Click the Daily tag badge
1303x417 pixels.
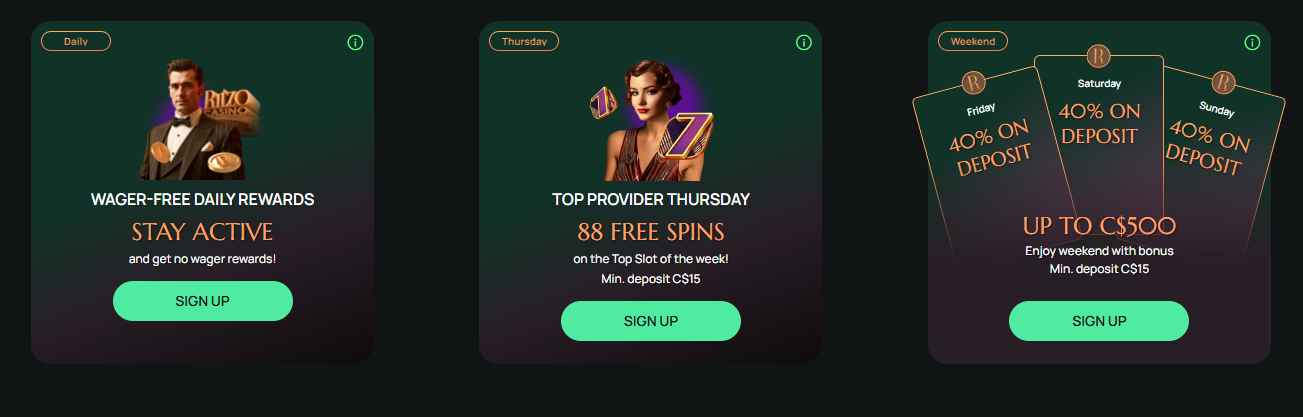pyautogui.click(x=76, y=41)
